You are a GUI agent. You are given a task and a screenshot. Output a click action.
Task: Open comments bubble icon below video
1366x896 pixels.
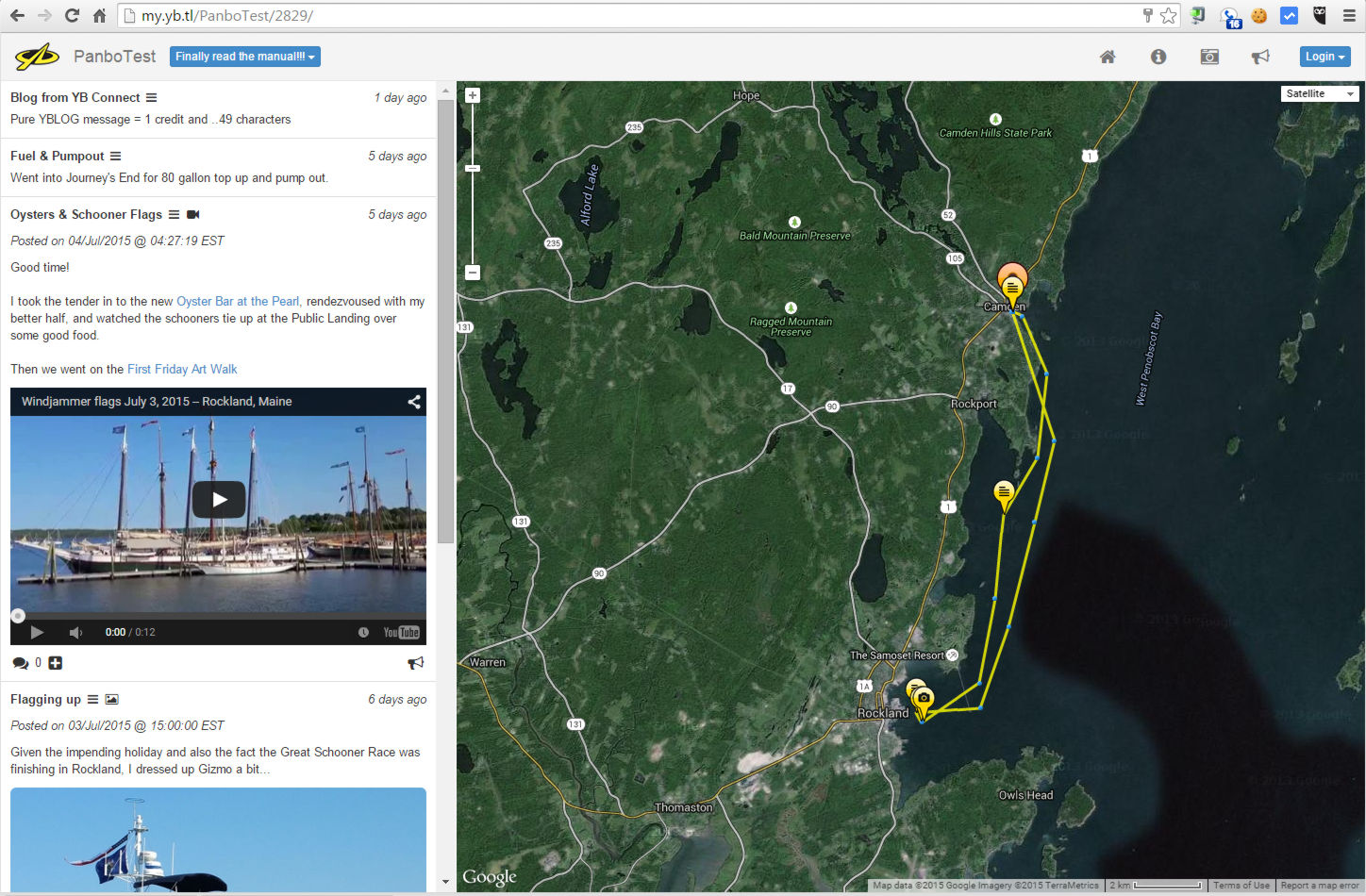tap(20, 663)
